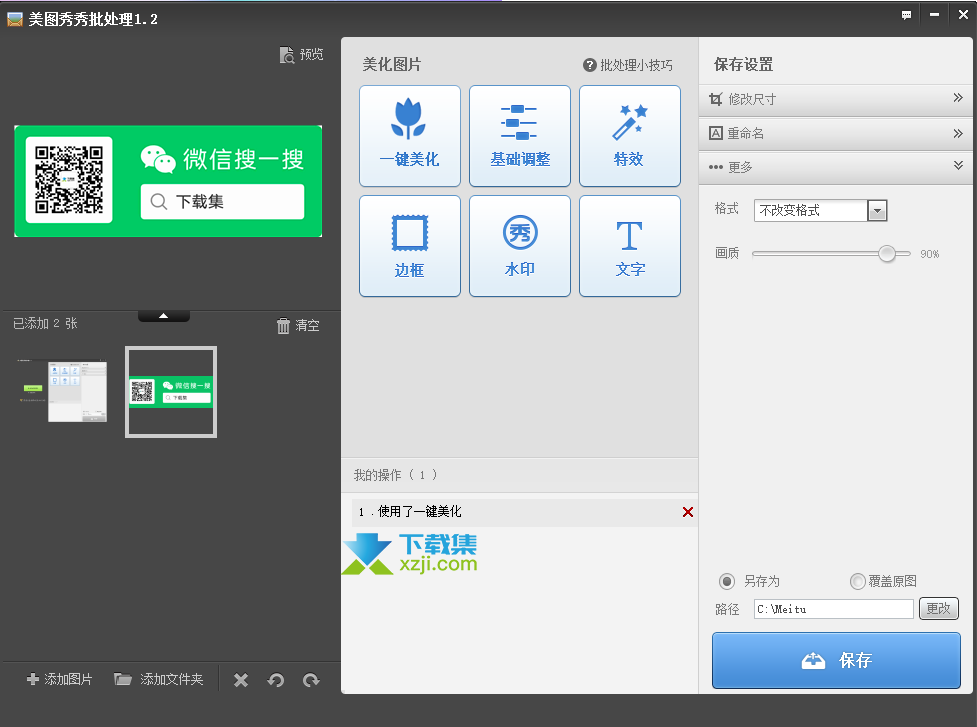The image size is (977, 727).
Task: Select the green WeChat QR thumbnail
Action: 171,392
